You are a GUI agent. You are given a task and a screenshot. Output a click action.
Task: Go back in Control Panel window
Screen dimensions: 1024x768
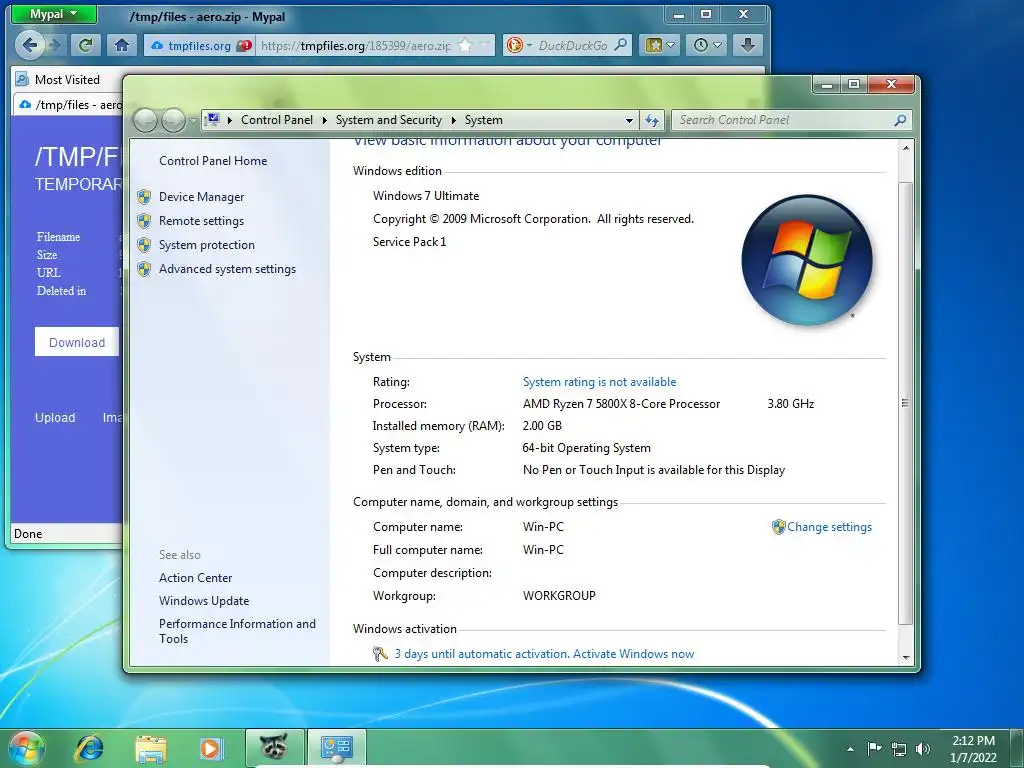click(146, 120)
